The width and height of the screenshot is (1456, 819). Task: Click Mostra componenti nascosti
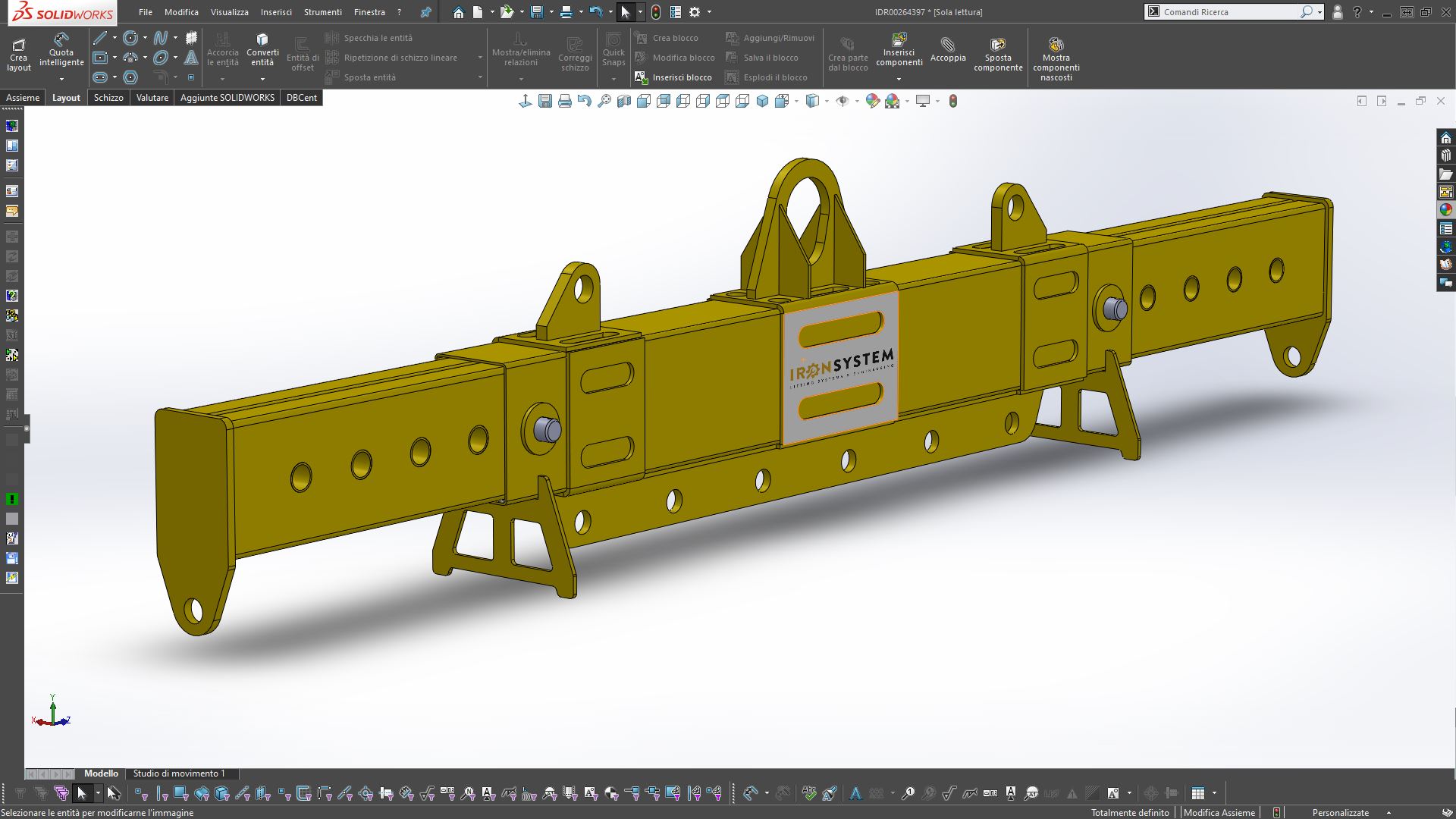pos(1056,59)
